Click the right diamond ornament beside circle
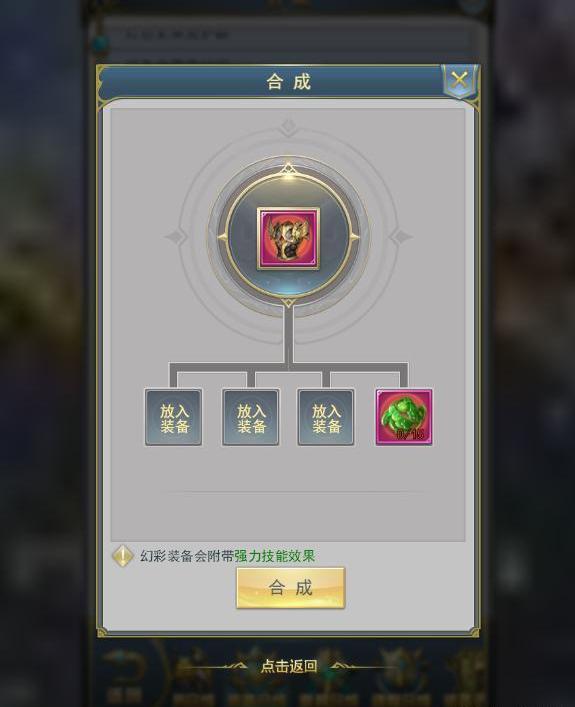The height and width of the screenshot is (707, 575). pos(400,237)
